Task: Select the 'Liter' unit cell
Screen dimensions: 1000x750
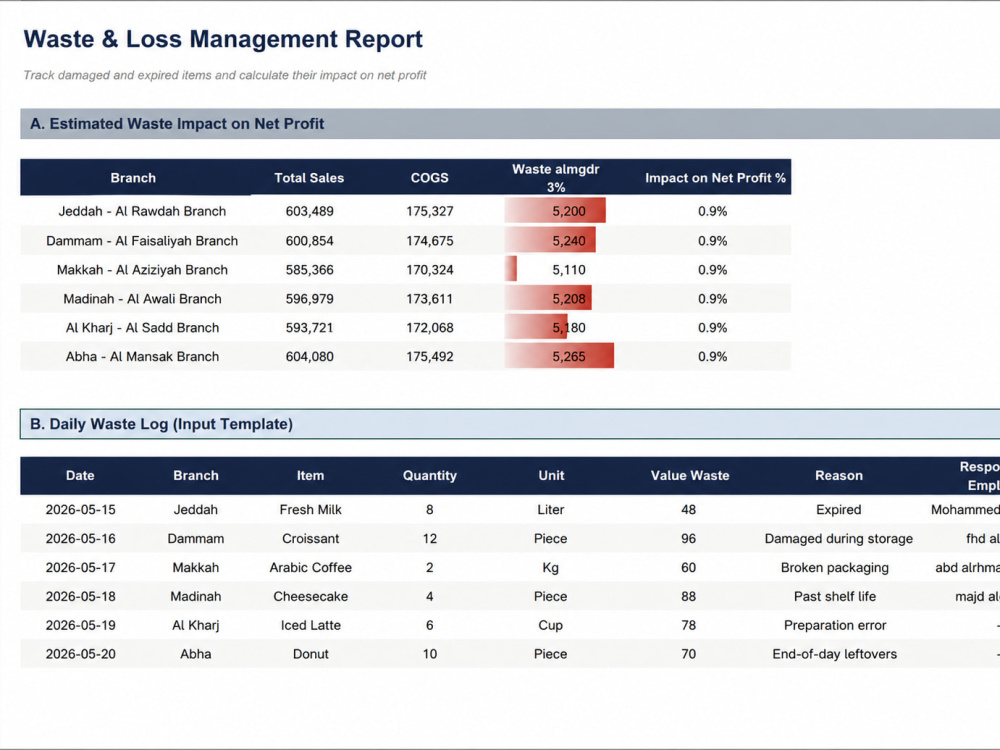Action: pos(550,510)
